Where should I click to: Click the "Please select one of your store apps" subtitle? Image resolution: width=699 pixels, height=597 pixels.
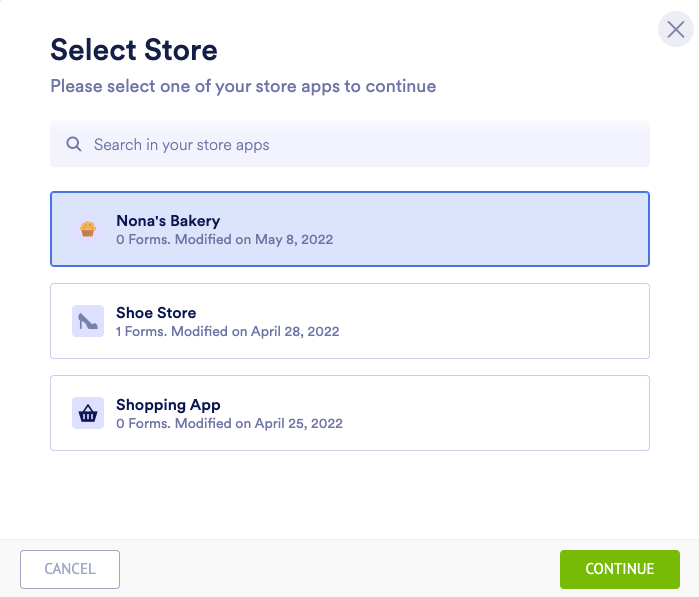(243, 86)
